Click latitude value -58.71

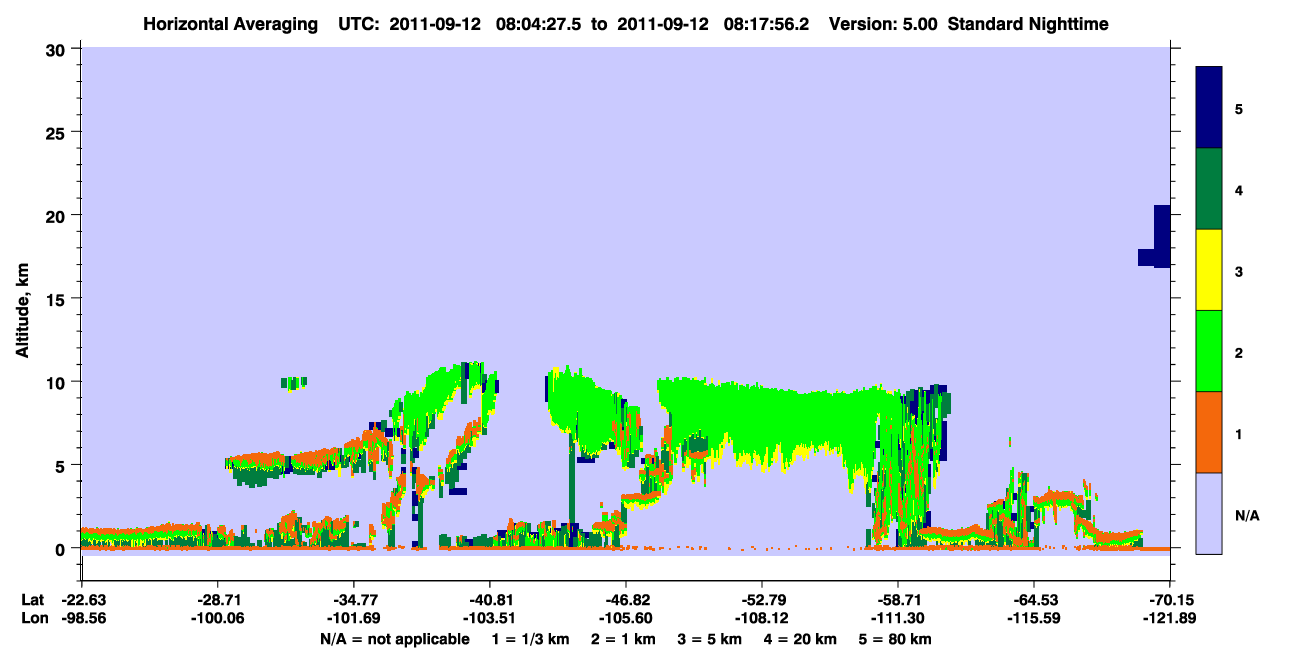pos(897,600)
